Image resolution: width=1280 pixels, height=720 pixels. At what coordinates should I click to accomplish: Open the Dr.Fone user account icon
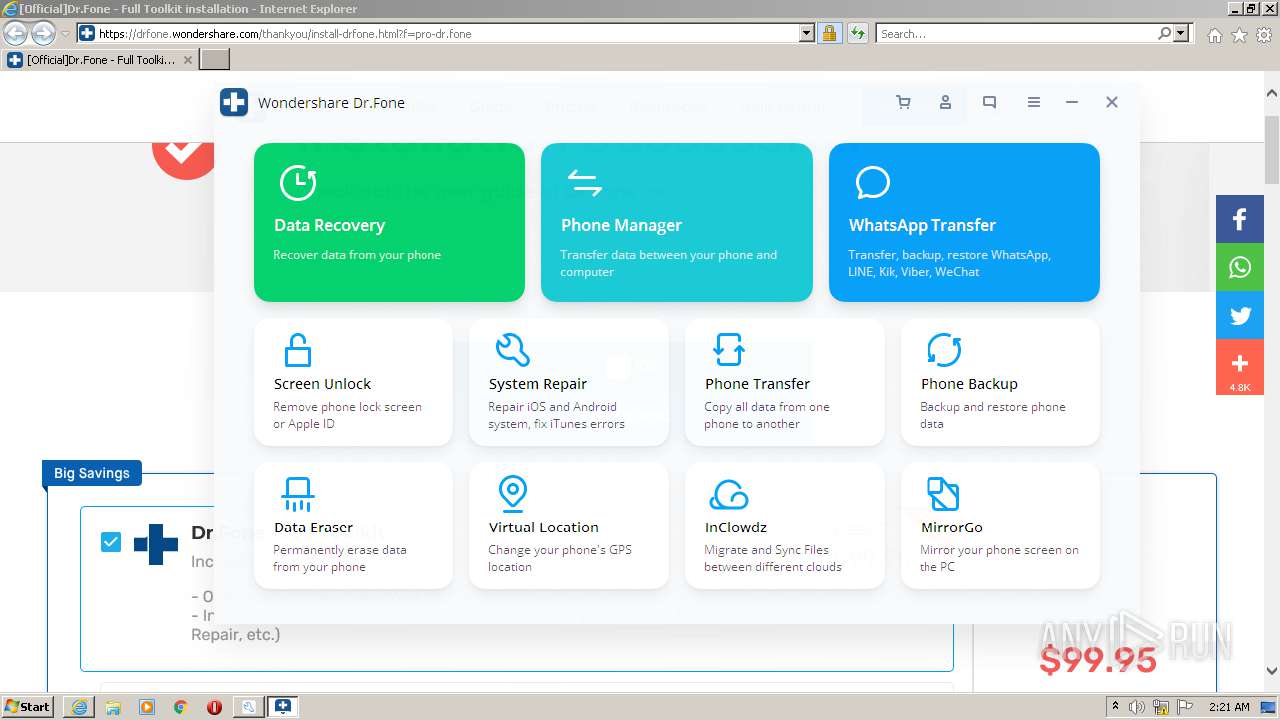(945, 102)
